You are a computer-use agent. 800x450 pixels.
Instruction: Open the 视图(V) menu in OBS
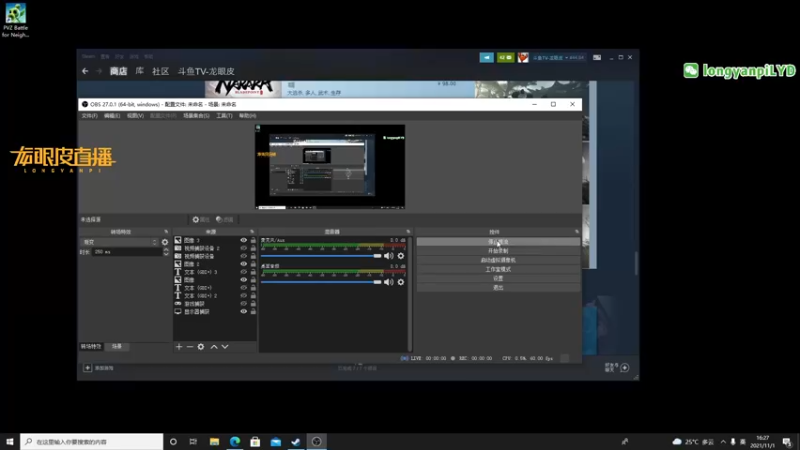tap(135, 116)
